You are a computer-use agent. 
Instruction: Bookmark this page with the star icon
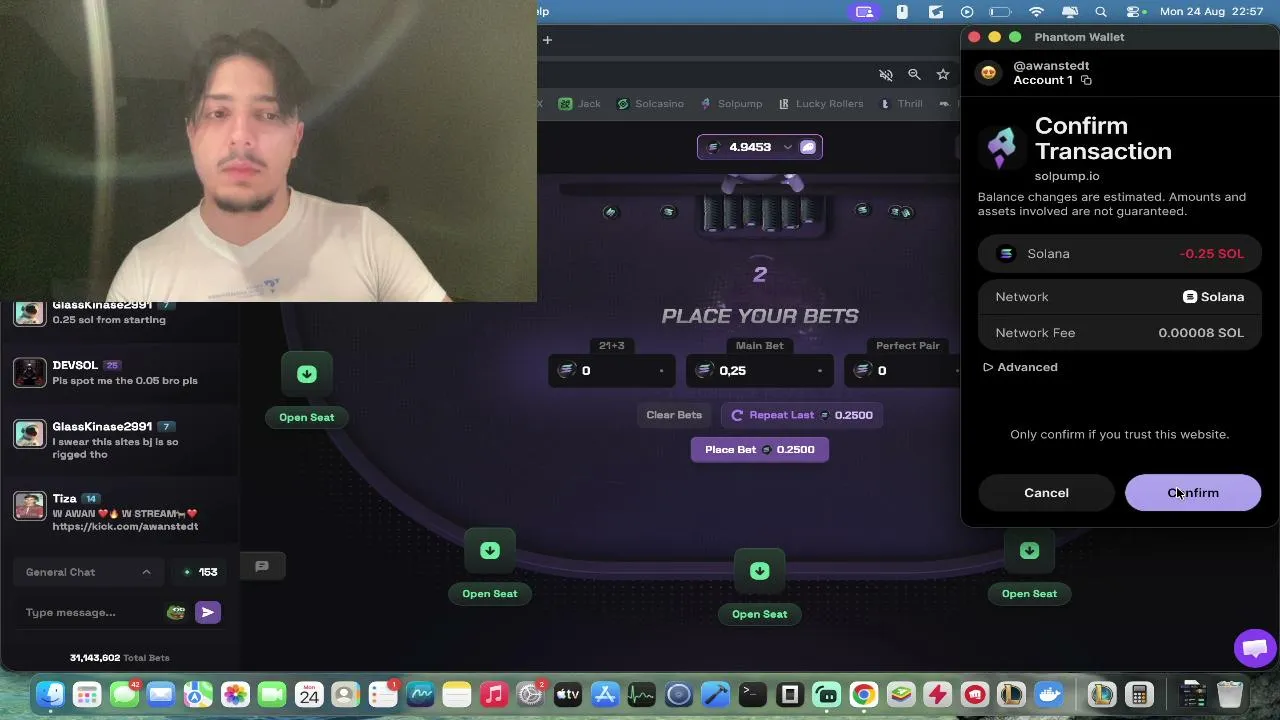pyautogui.click(x=943, y=75)
